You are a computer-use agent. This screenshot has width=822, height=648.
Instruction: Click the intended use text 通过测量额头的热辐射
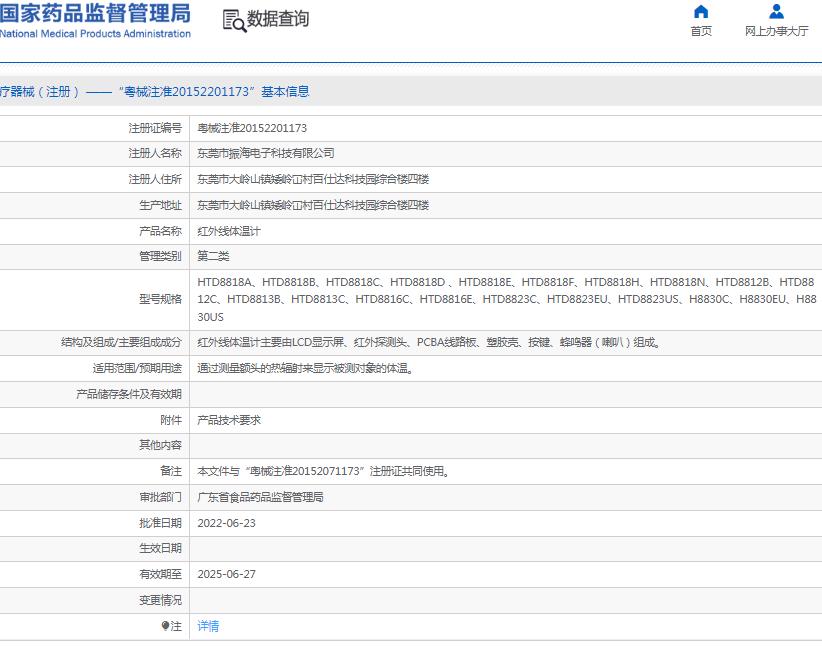[x=306, y=369]
